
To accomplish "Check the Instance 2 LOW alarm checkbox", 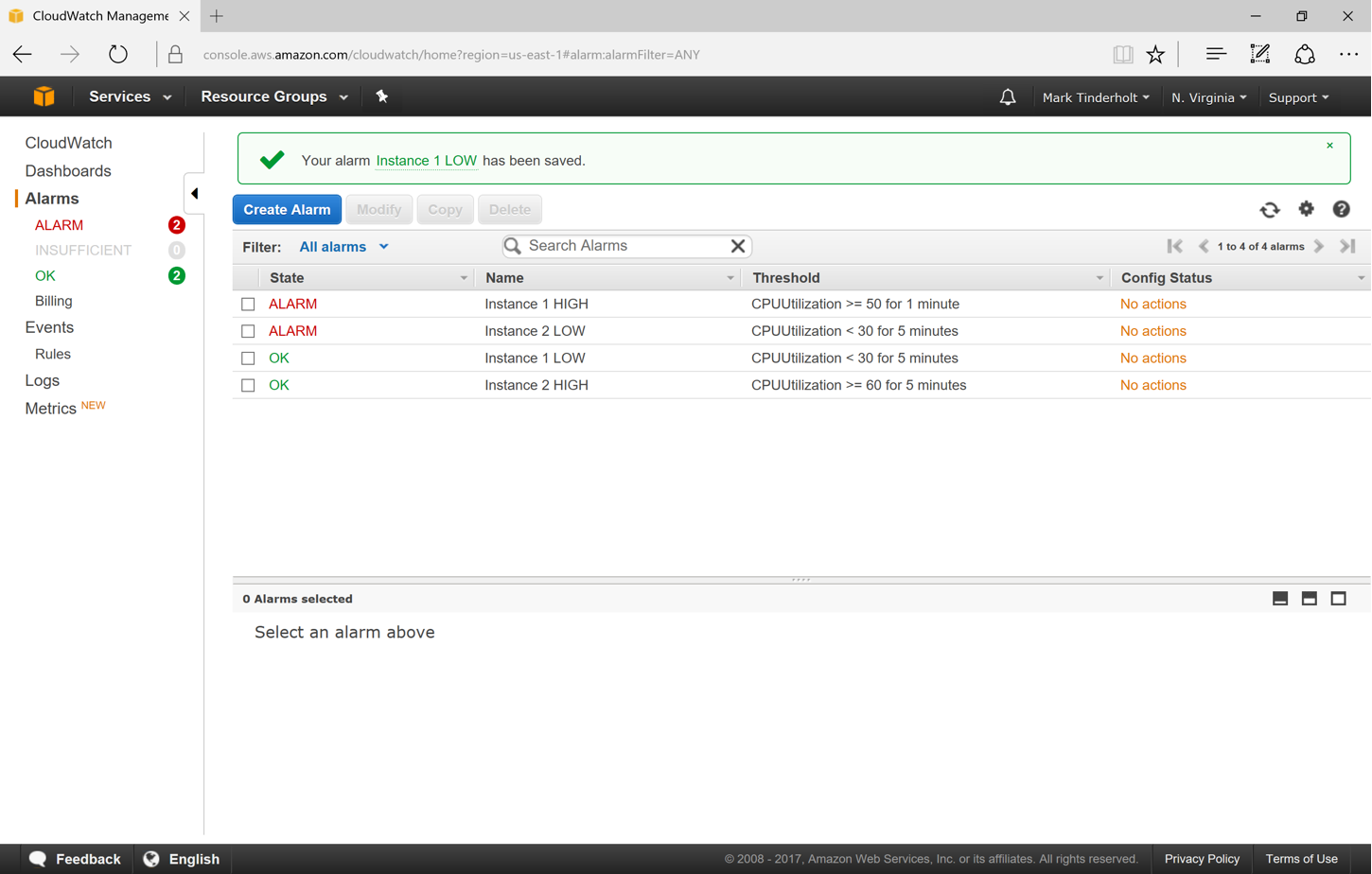I will click(248, 331).
